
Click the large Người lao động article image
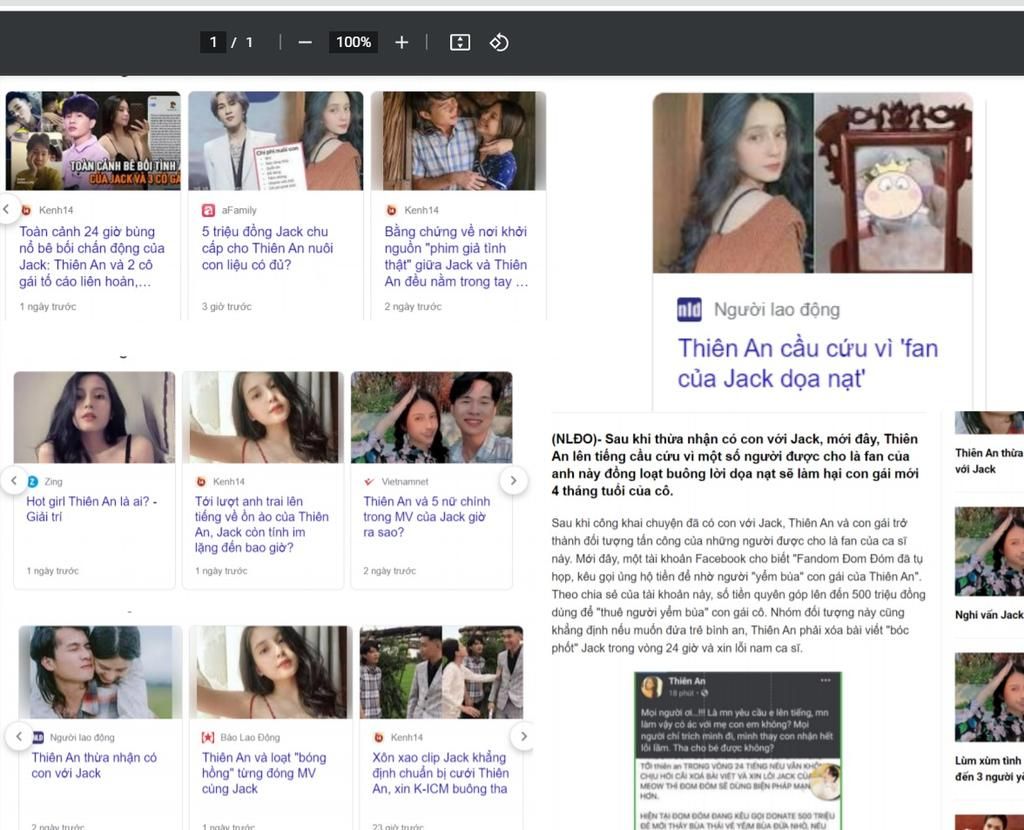point(812,183)
